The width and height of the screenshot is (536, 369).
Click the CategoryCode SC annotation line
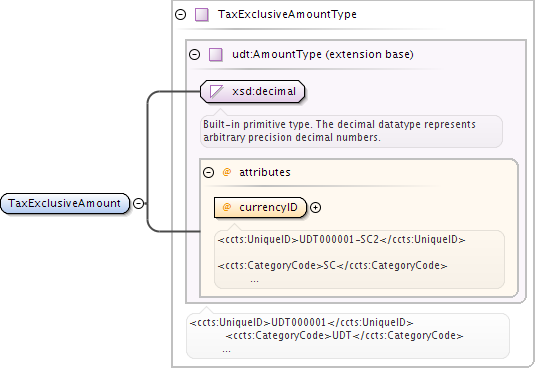332,265
